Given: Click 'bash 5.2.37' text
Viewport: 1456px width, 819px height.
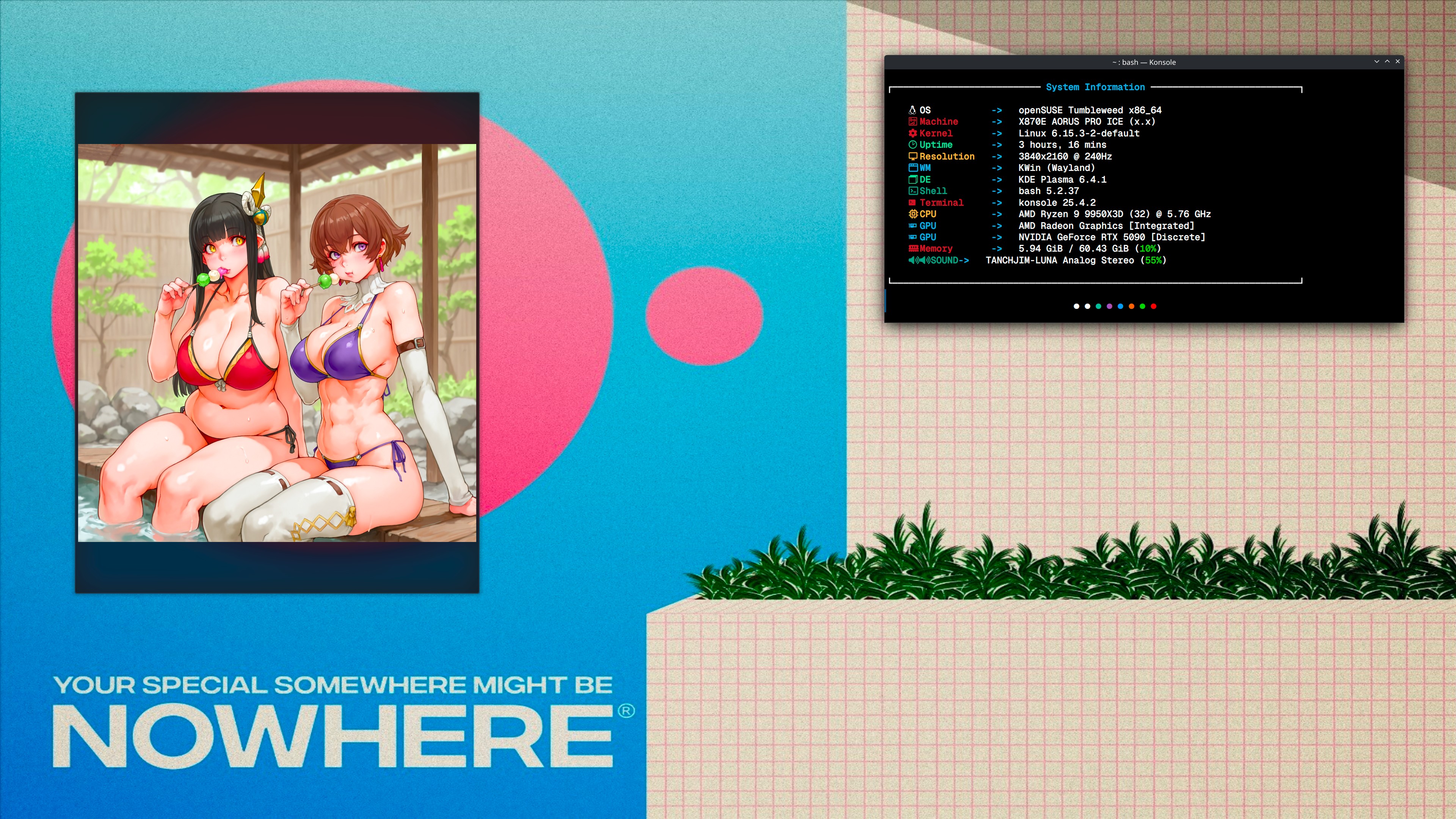Looking at the screenshot, I should click(x=1048, y=191).
